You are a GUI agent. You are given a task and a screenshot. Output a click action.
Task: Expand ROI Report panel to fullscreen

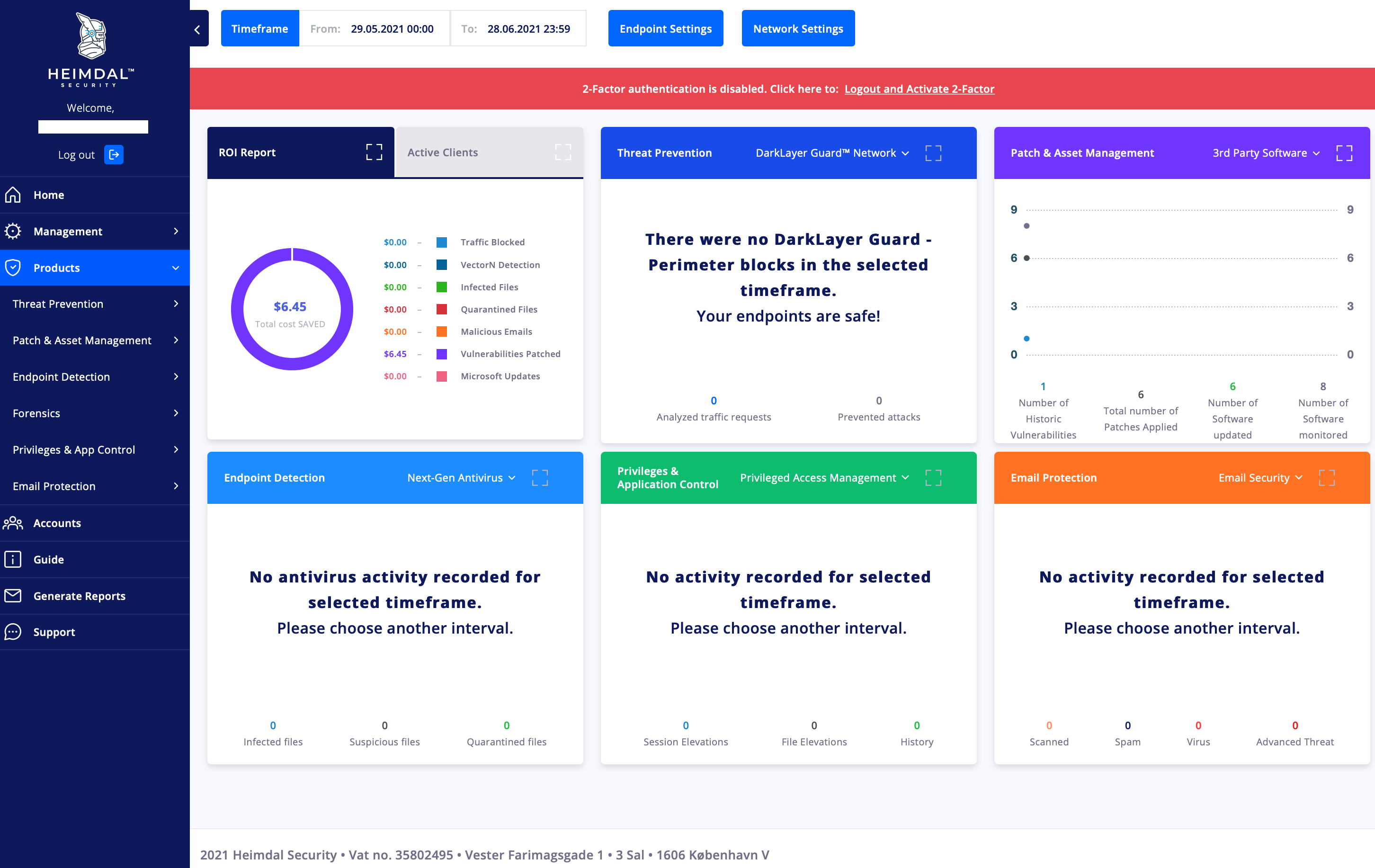pyautogui.click(x=374, y=152)
